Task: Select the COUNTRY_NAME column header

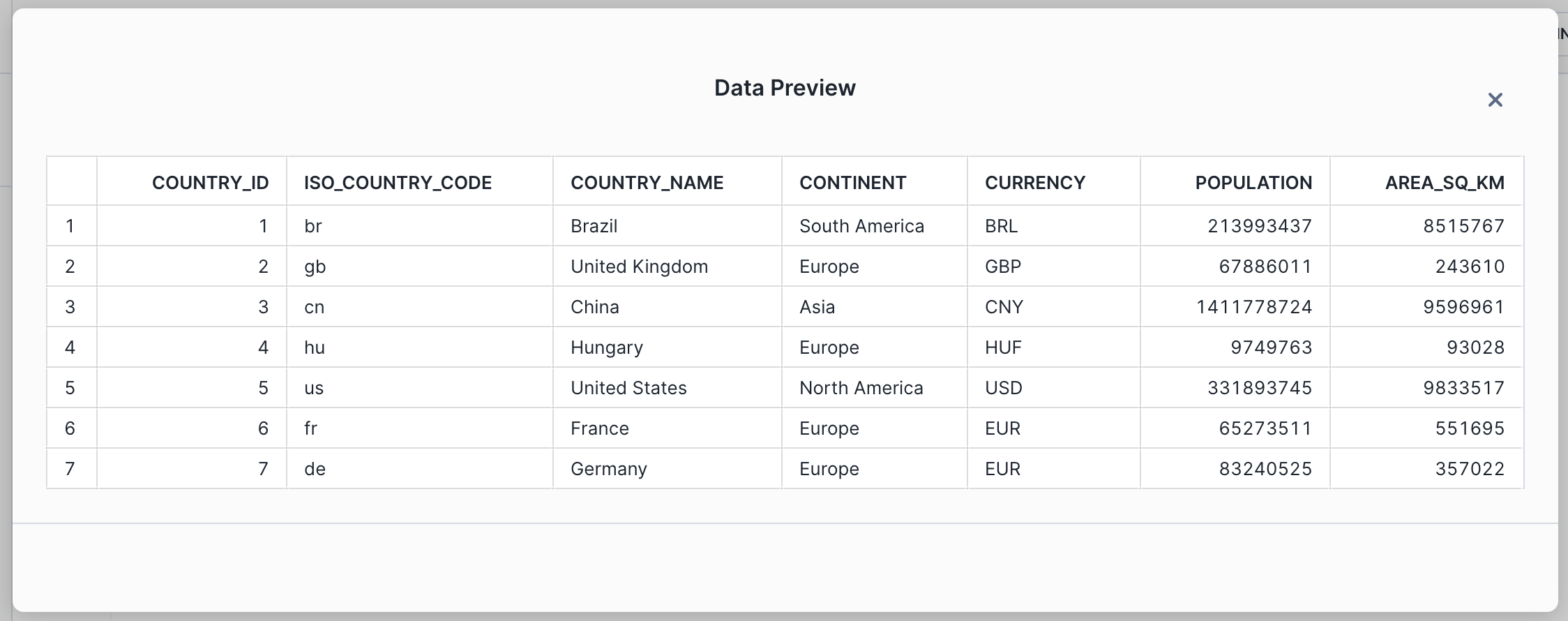Action: [647, 183]
